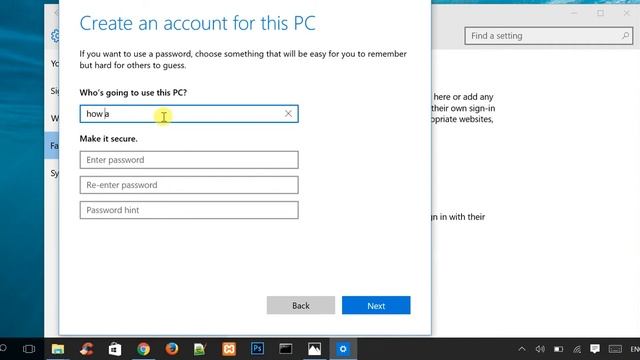Check the battery status icon
The width and height of the screenshot is (640, 360).
[558, 349]
